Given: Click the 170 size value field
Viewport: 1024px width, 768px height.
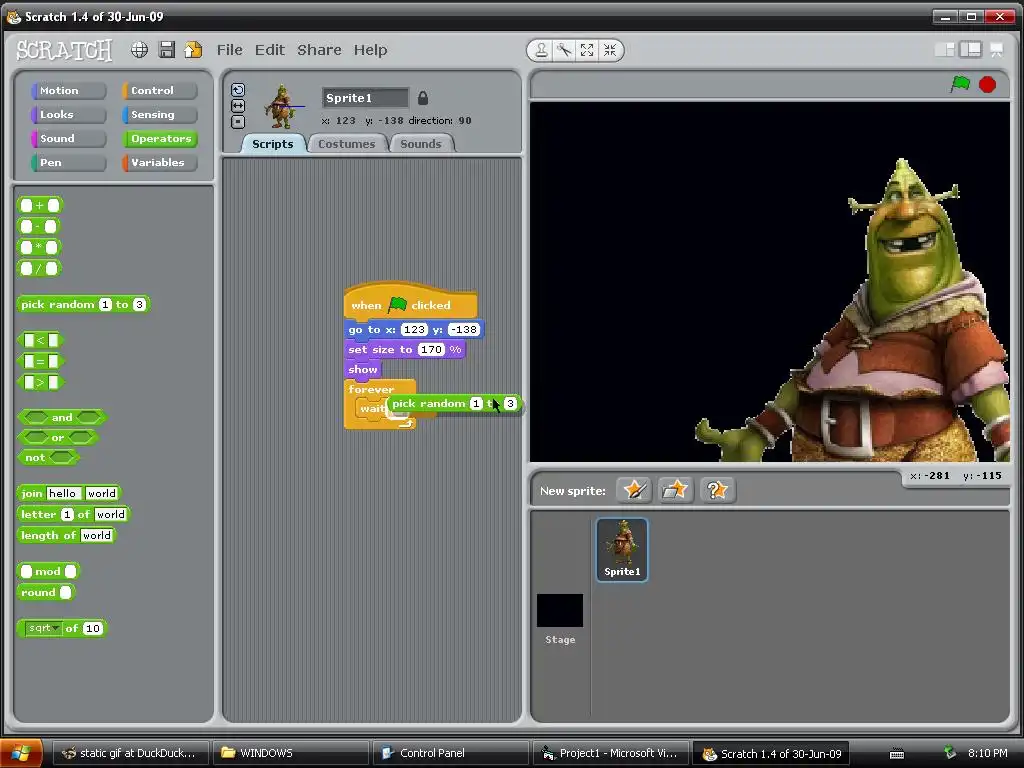Looking at the screenshot, I should pos(431,349).
